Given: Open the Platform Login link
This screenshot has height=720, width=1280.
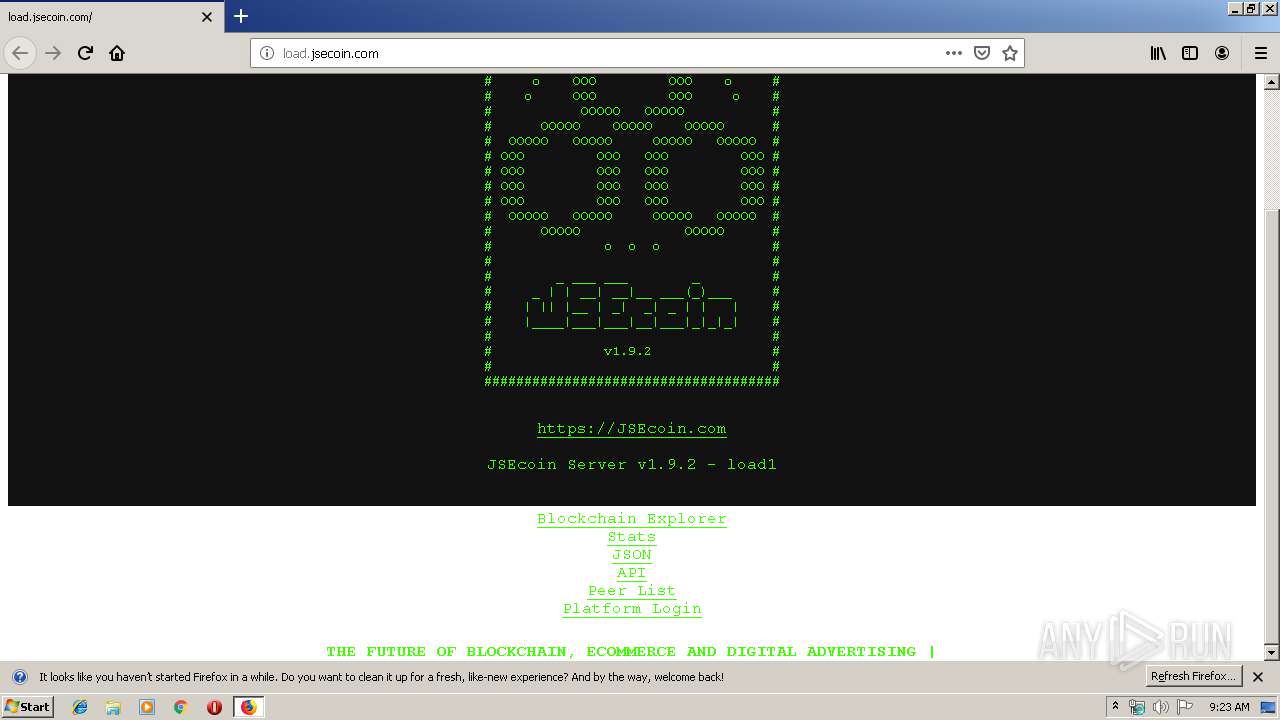Looking at the screenshot, I should pyautogui.click(x=632, y=608).
